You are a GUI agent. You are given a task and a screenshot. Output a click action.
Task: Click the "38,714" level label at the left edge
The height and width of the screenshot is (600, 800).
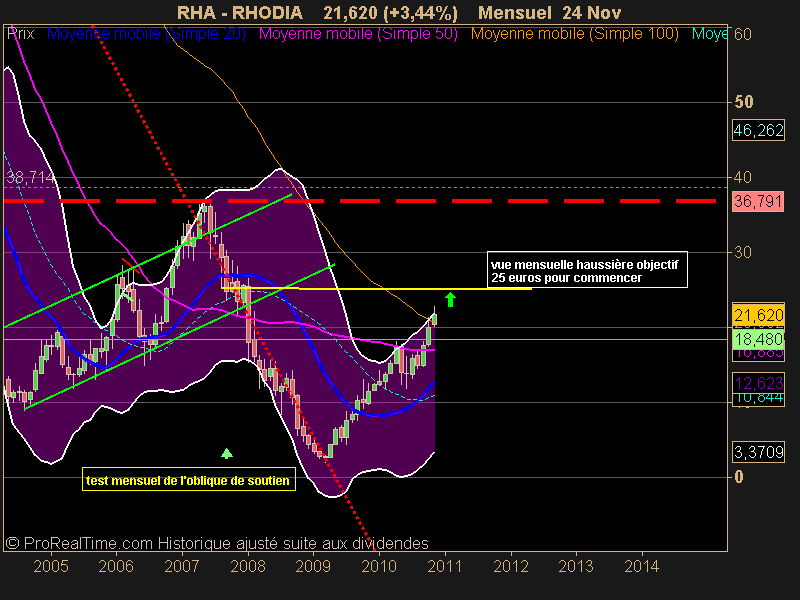pyautogui.click(x=30, y=178)
